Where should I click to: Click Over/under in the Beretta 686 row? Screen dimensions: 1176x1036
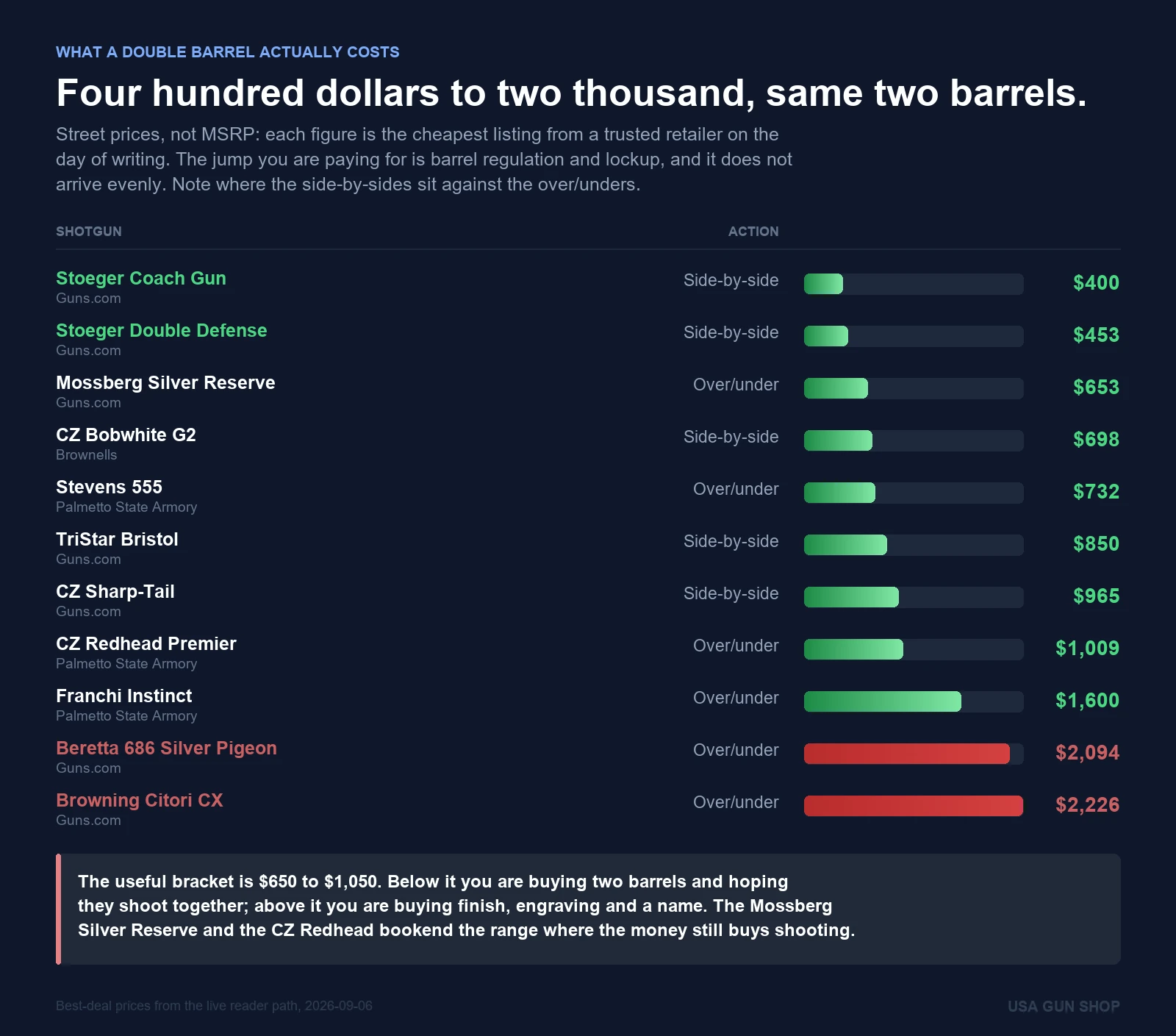point(736,751)
